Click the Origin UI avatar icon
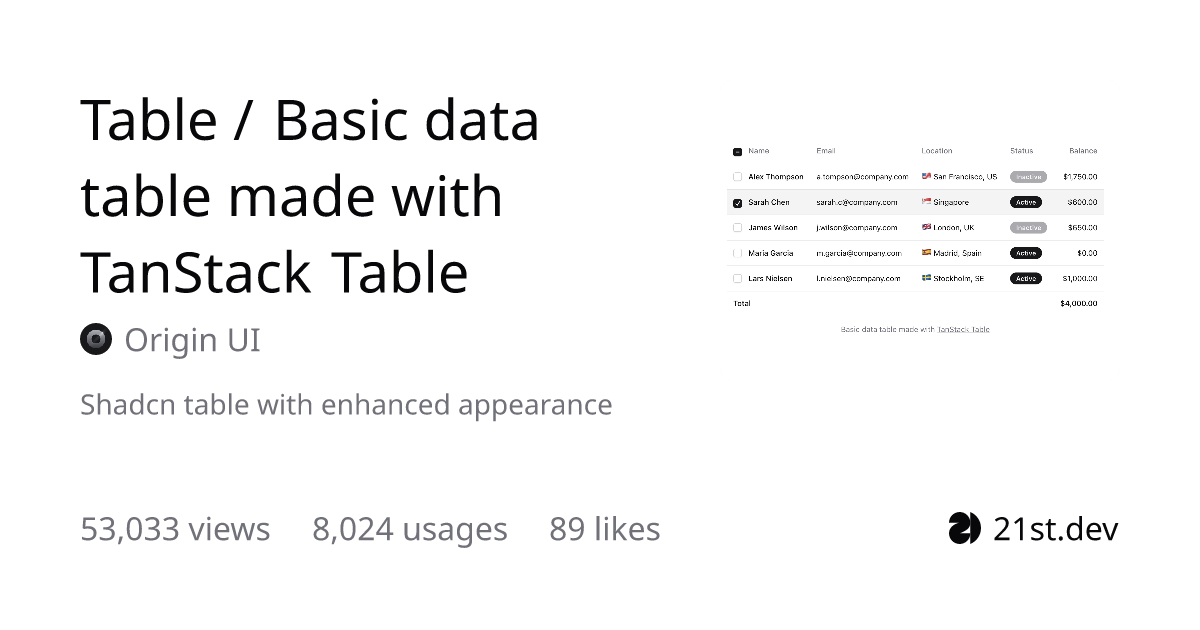The image size is (1200, 630). [96, 340]
